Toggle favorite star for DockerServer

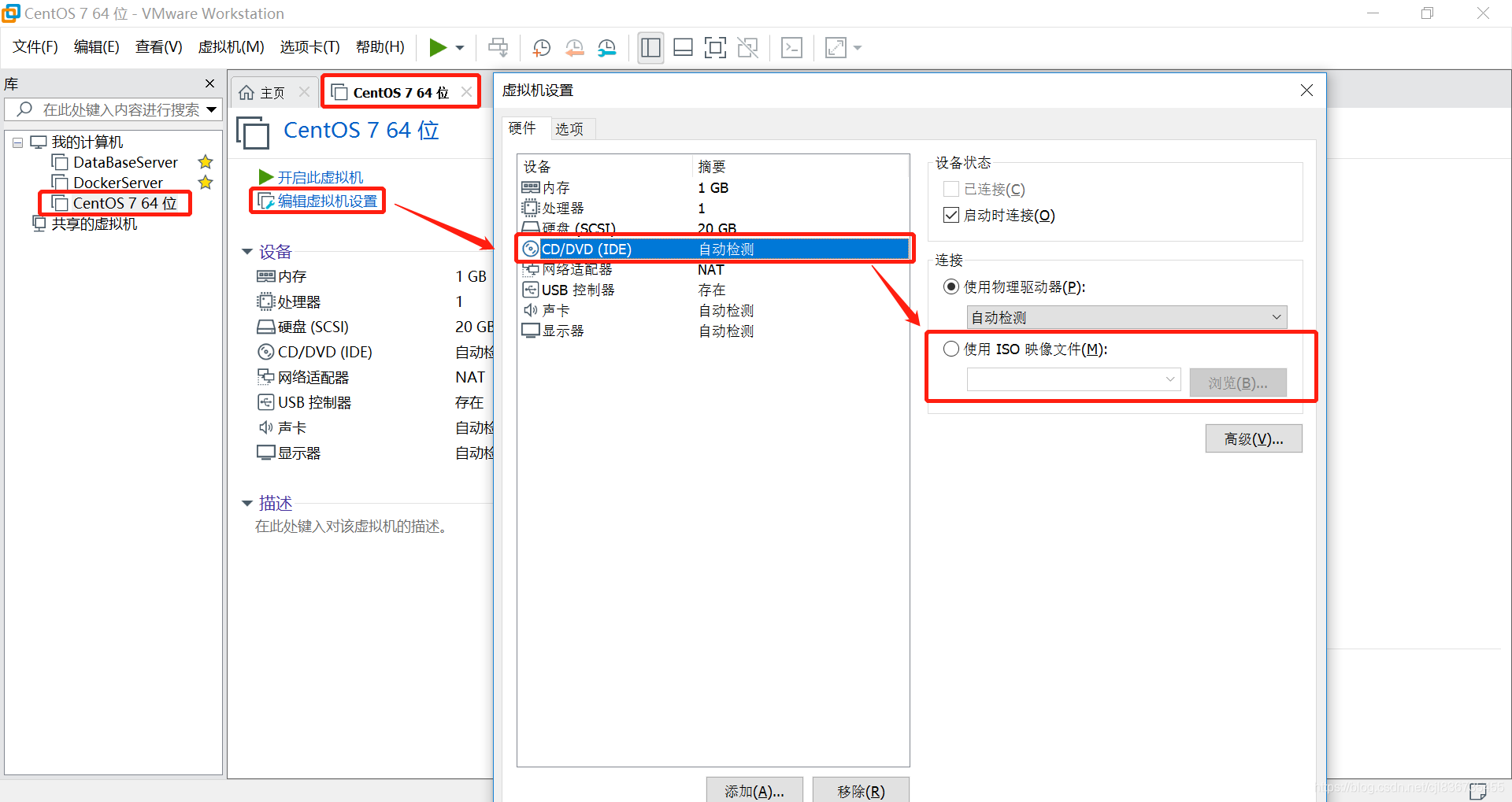[x=206, y=183]
